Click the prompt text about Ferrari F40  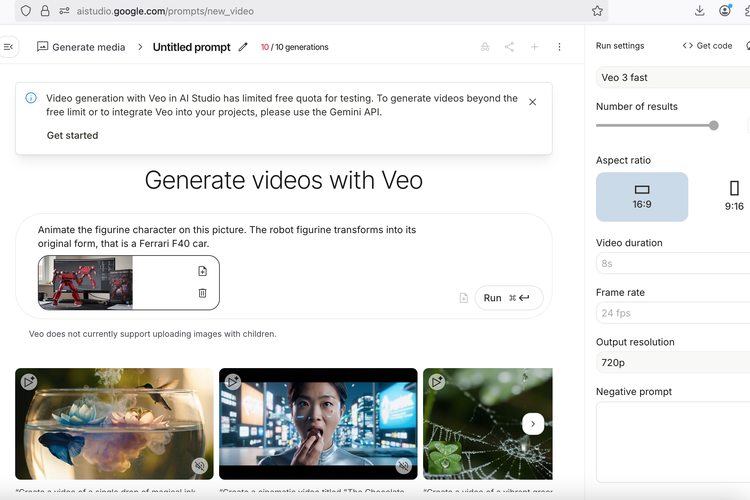[227, 236]
